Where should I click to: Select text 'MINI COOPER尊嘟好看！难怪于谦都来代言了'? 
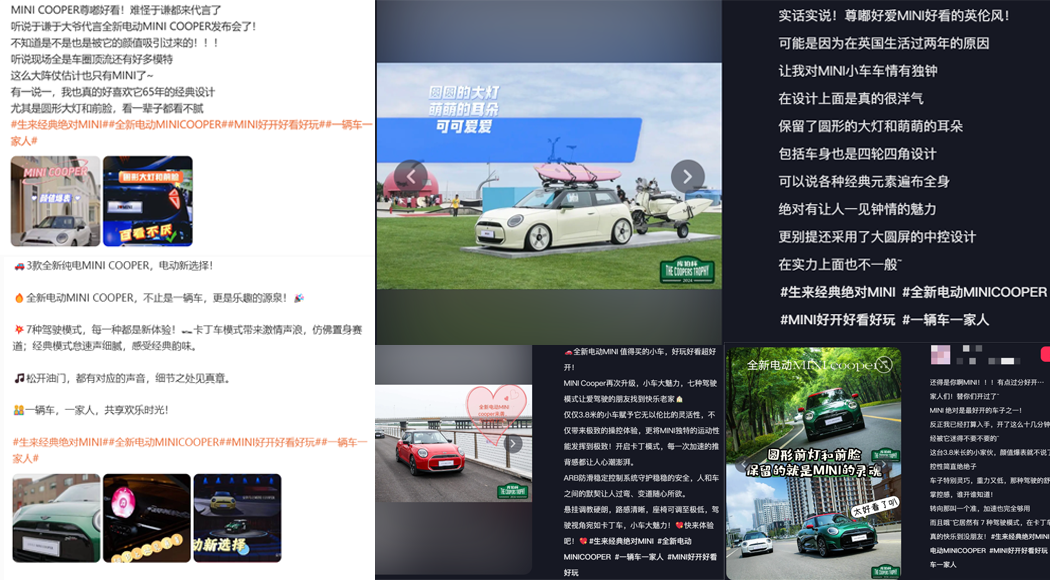(116, 10)
